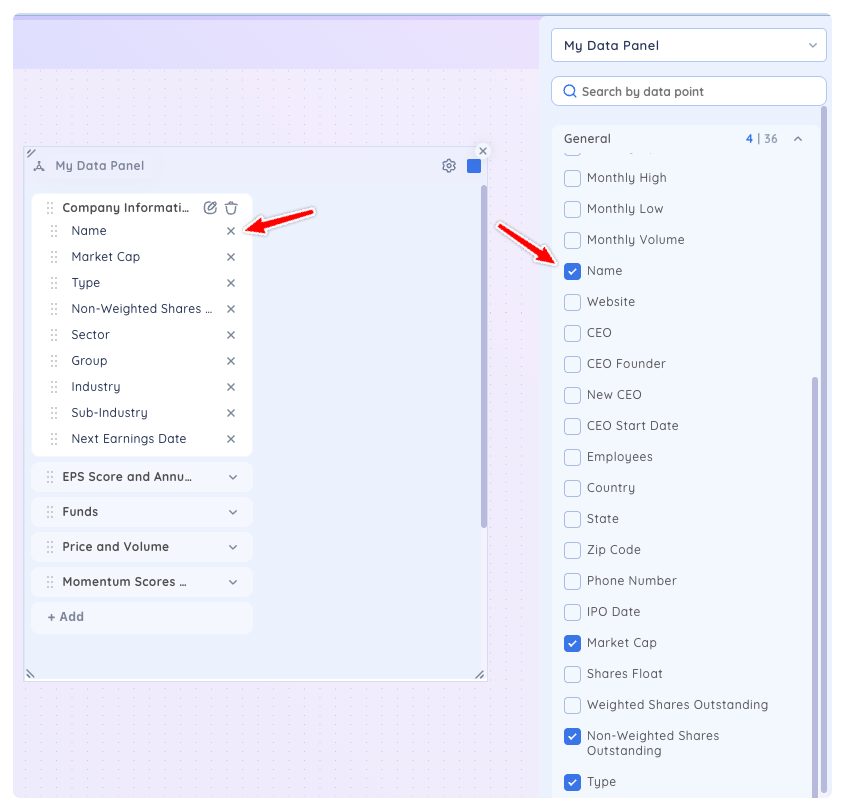Edit the Company Information group name
Image resolution: width=845 pixels, height=811 pixels.
click(210, 207)
